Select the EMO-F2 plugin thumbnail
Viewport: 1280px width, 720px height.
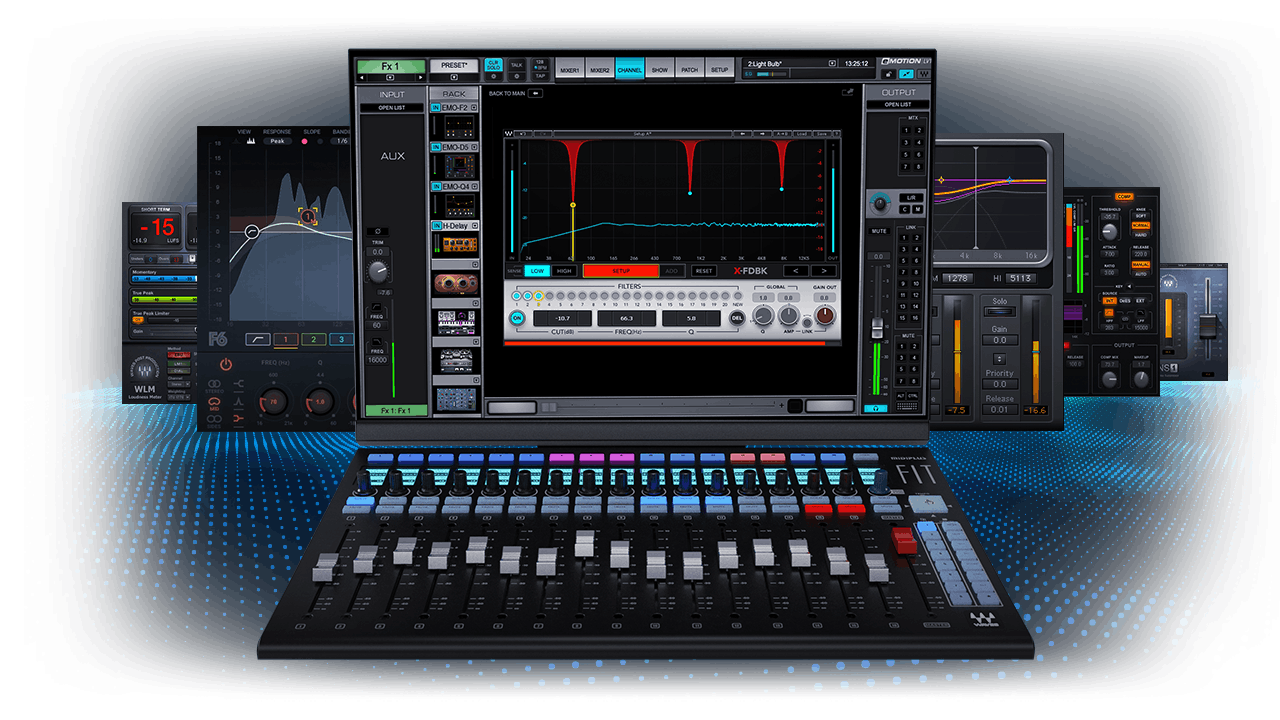point(459,127)
